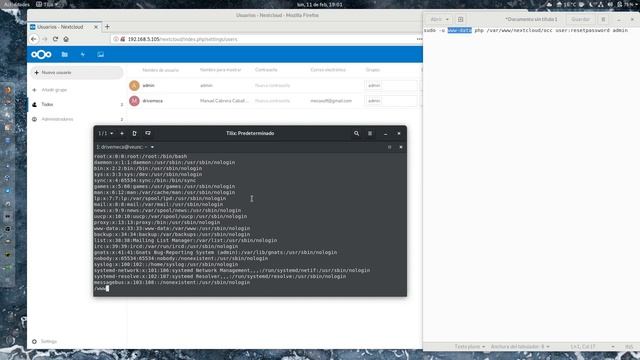This screenshot has height=360, width=640.
Task: Select the Administradores group
Action: pos(58,119)
